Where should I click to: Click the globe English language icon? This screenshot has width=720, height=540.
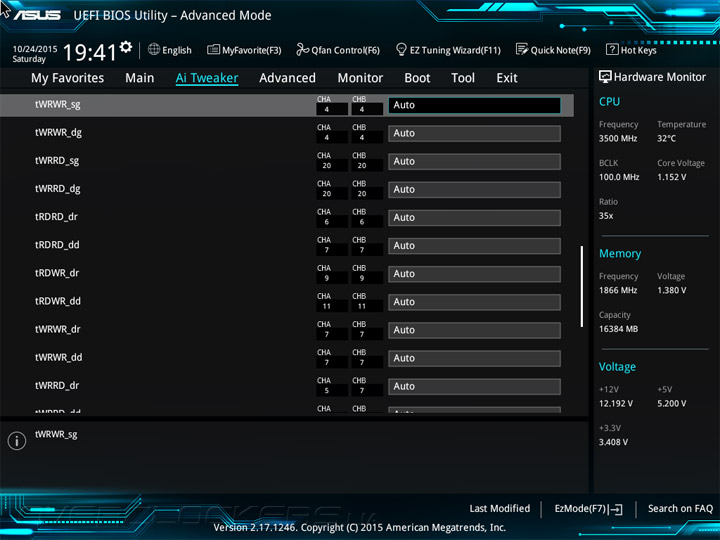coord(154,50)
